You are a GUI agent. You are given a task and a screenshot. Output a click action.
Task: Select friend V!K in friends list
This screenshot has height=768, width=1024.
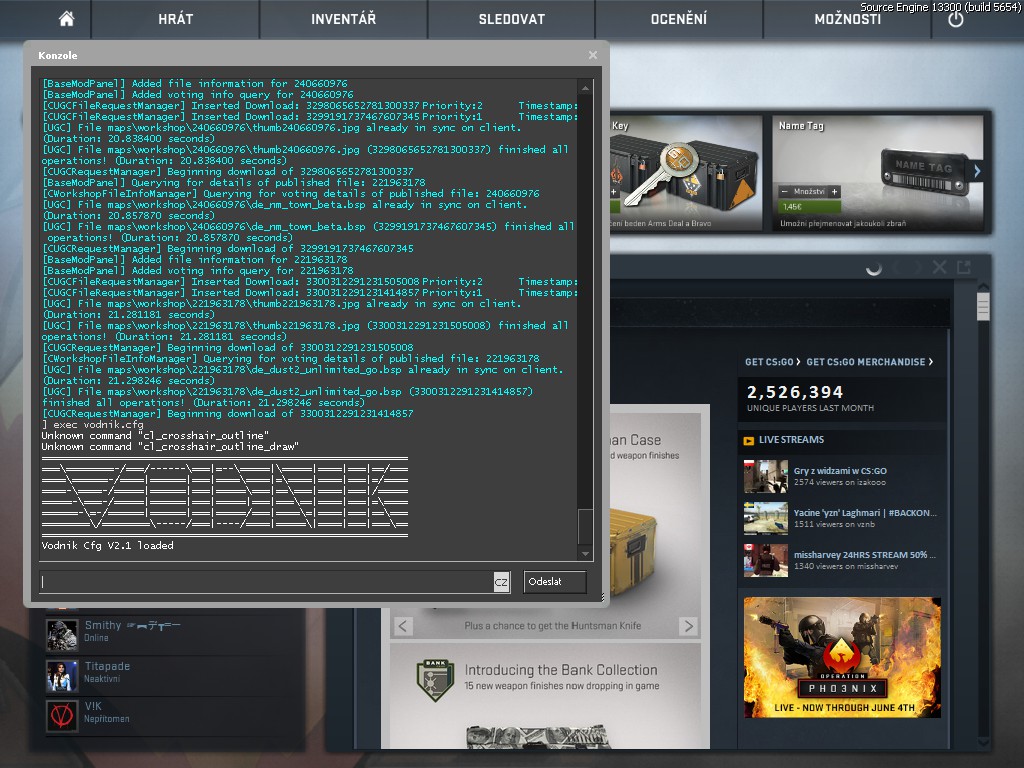[x=173, y=714]
